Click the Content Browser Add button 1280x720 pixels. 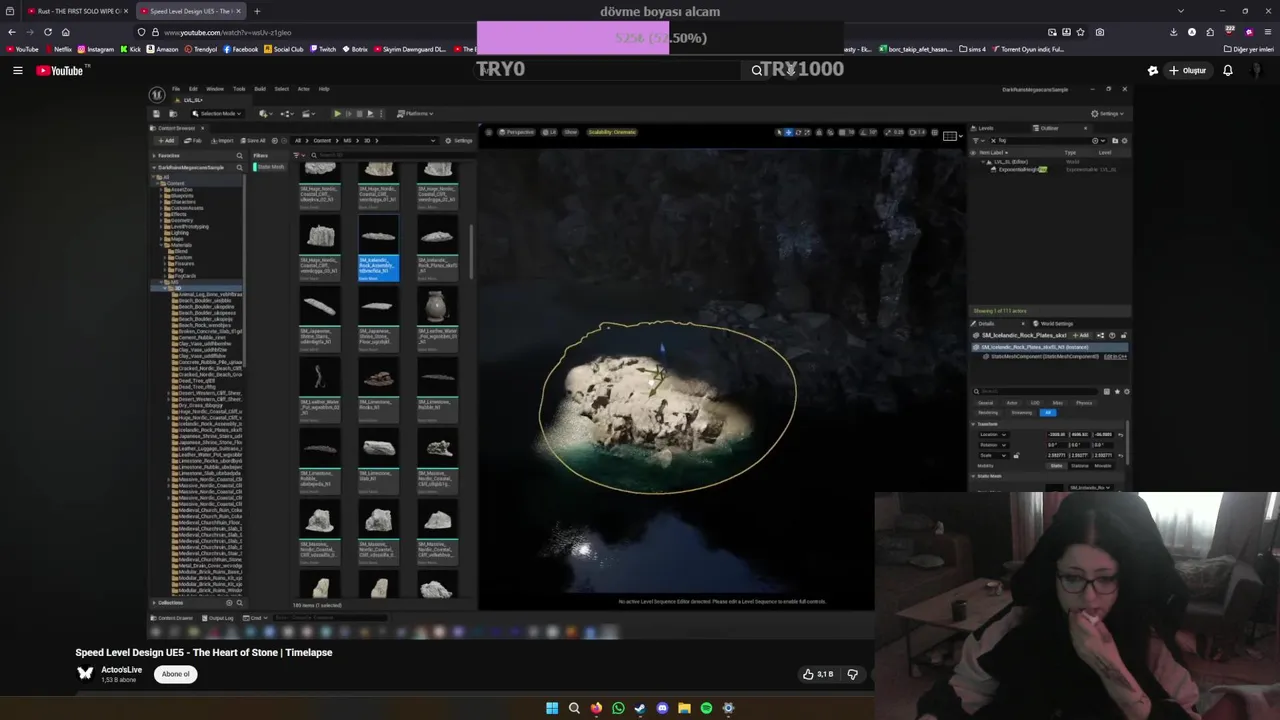(166, 141)
